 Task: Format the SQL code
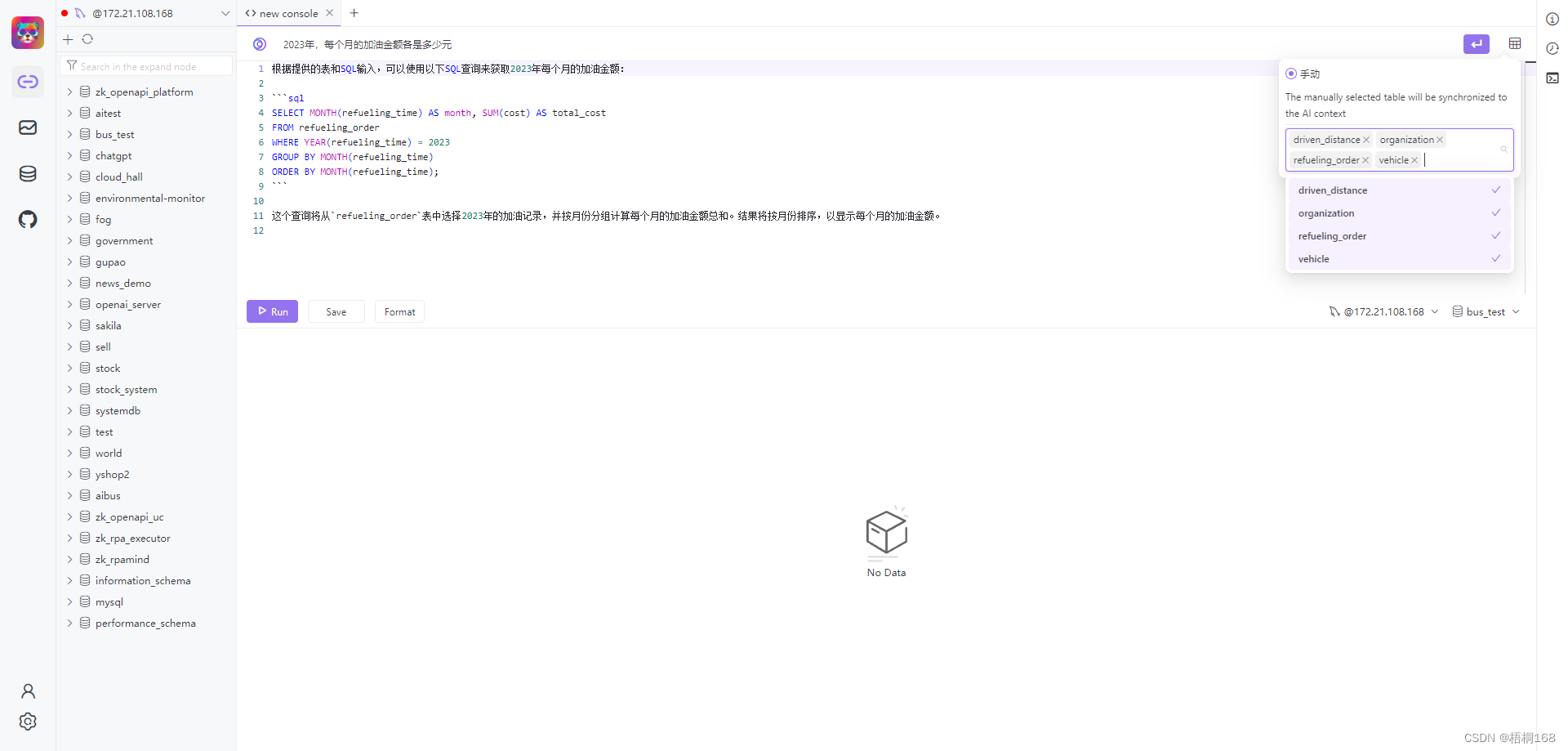[399, 311]
